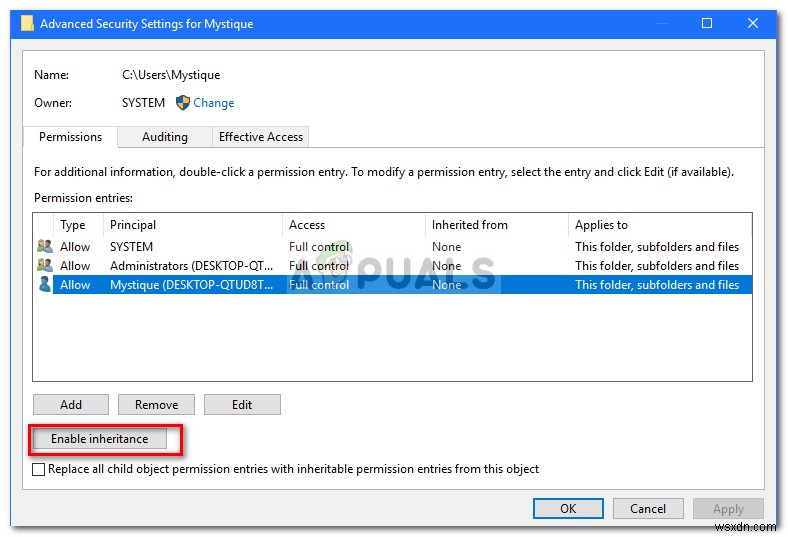The width and height of the screenshot is (788, 537).
Task: Click the Change owner link
Action: [x=214, y=103]
